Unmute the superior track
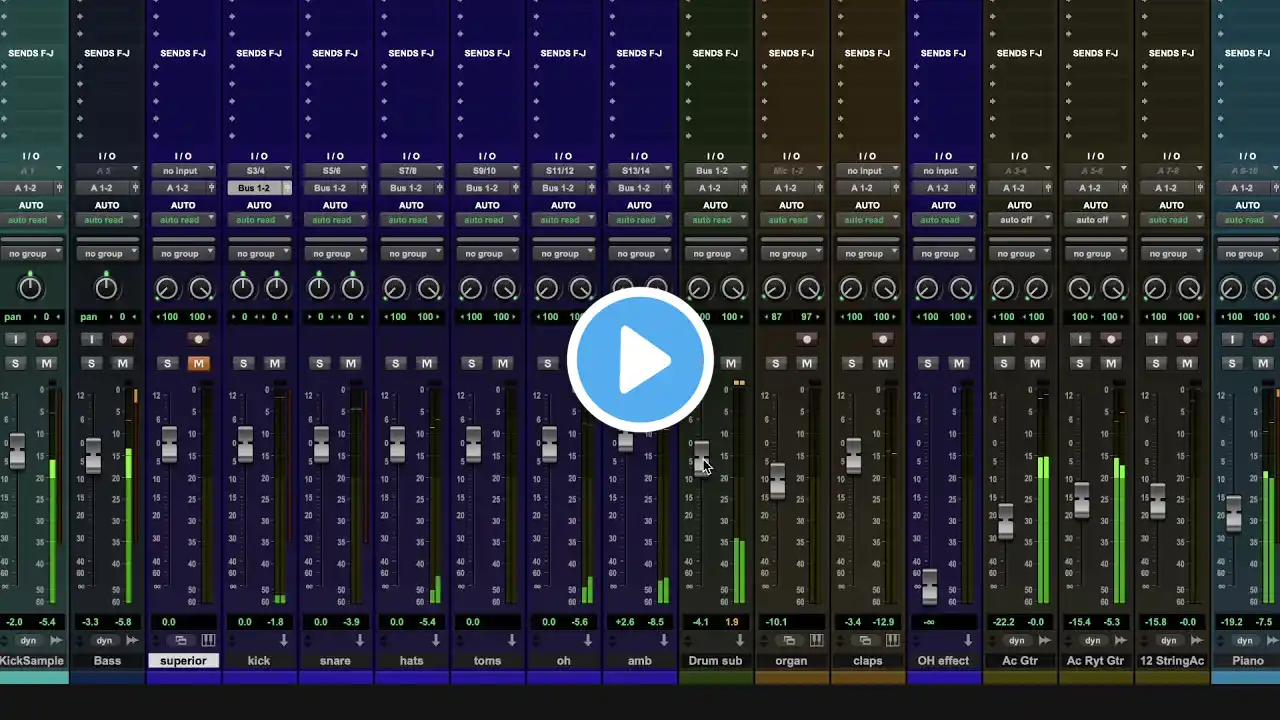This screenshot has height=720, width=1280. click(x=198, y=363)
